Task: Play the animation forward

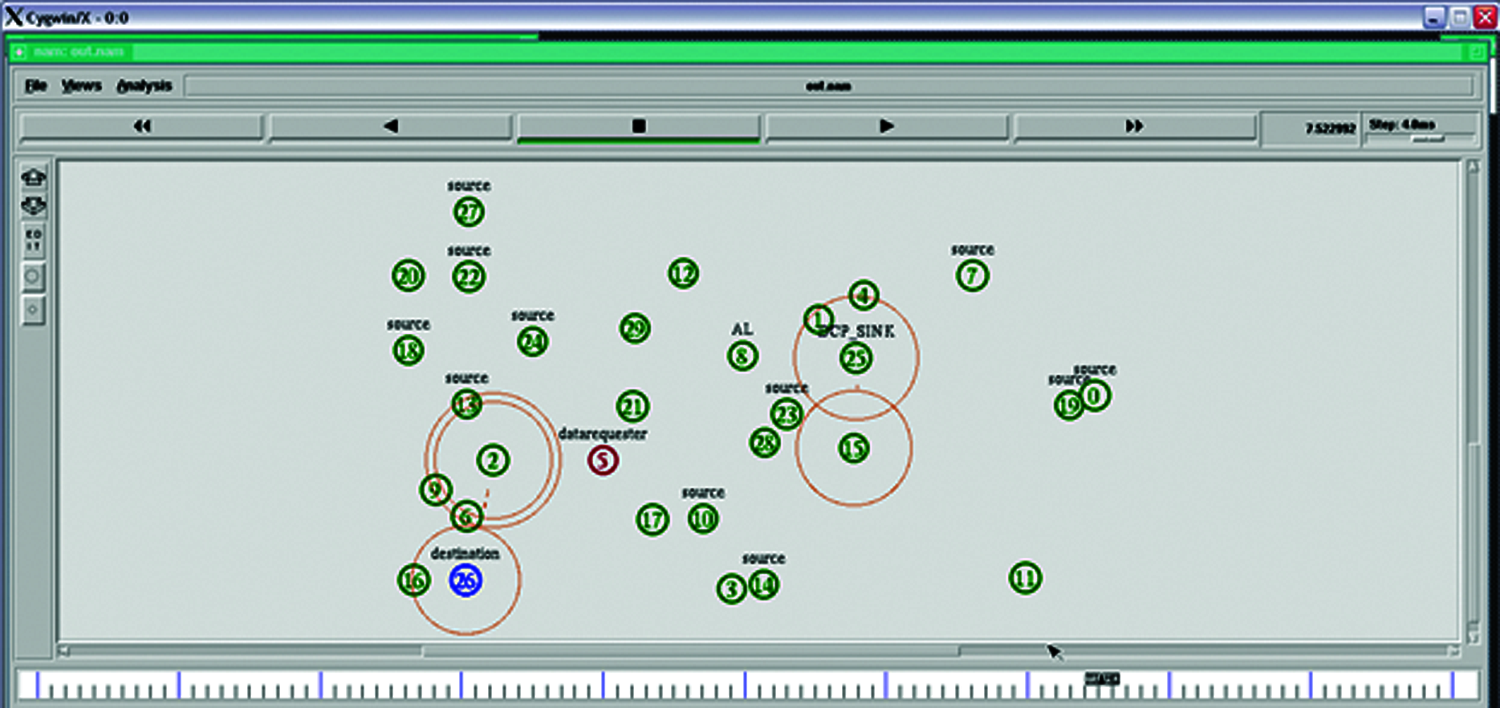Action: 886,127
